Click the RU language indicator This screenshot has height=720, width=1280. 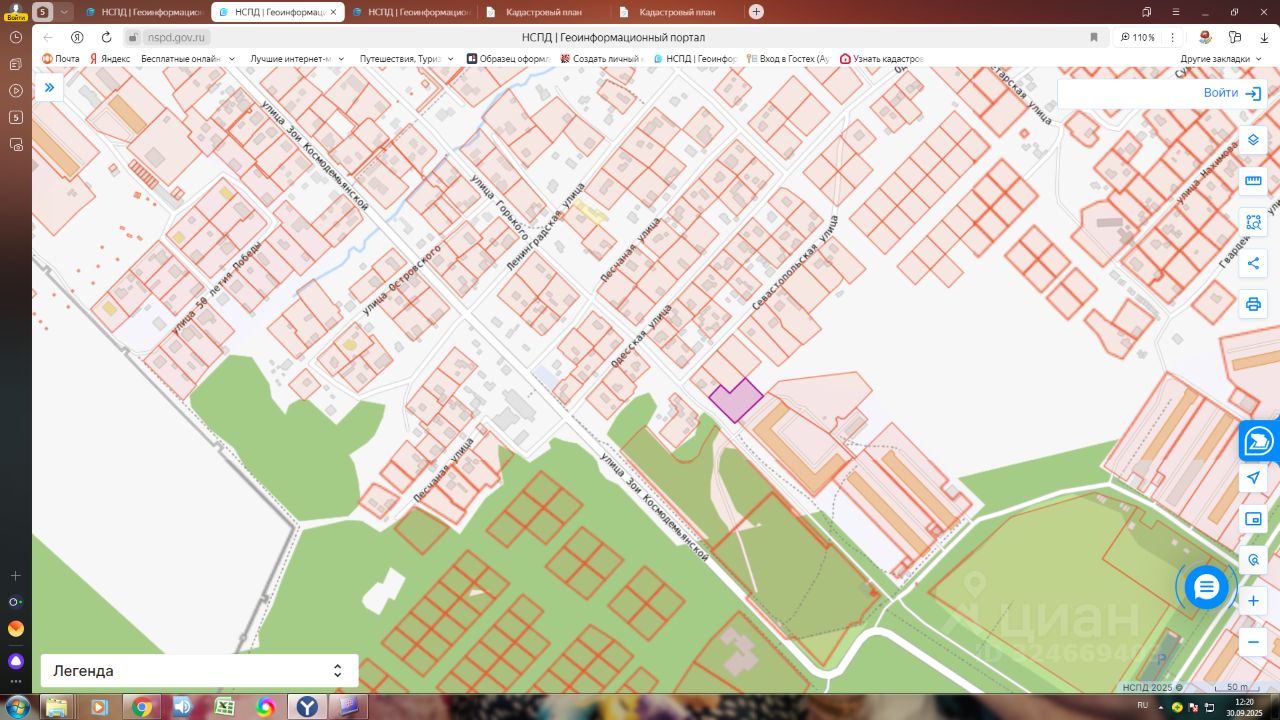tap(1143, 705)
